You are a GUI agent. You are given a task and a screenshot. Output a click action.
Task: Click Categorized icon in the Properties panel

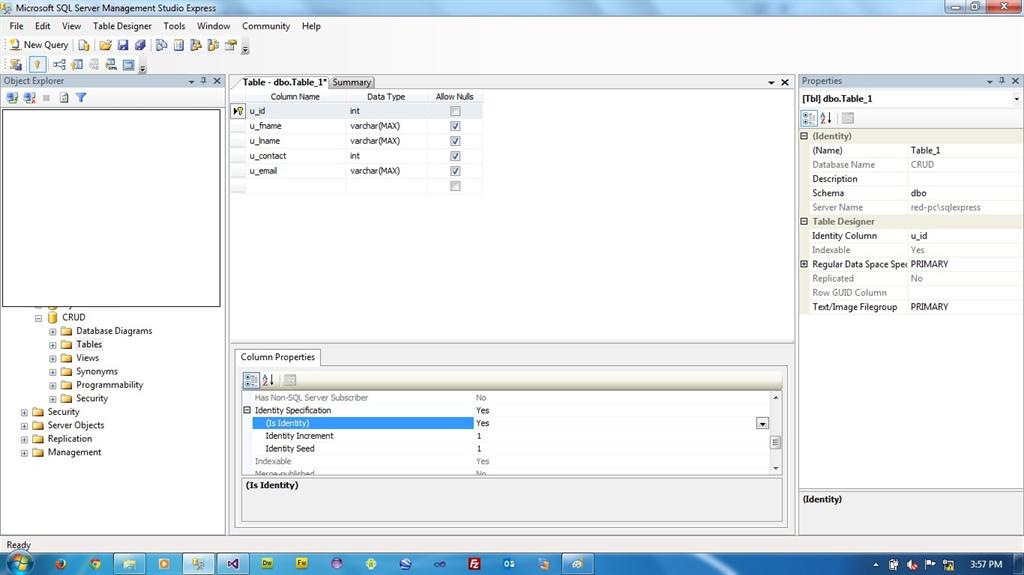point(809,118)
